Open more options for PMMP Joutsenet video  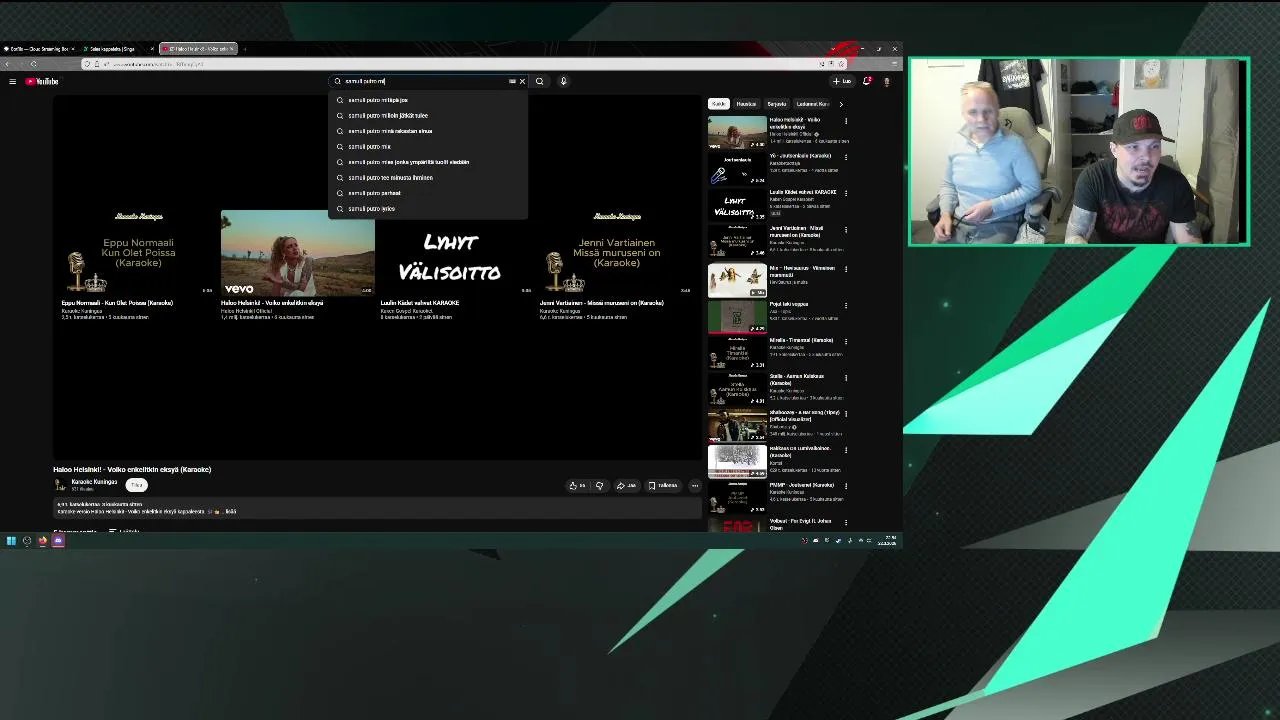click(846, 486)
